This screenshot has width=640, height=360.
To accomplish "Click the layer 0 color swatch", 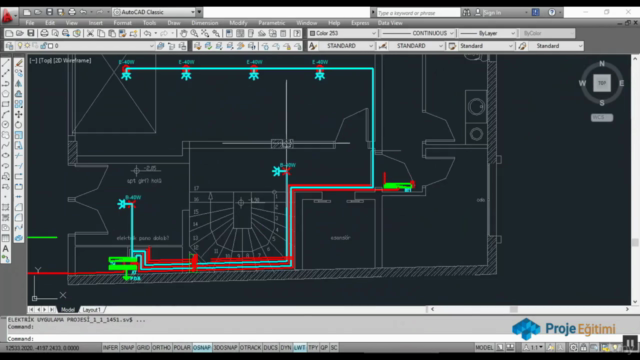I will point(51,46).
